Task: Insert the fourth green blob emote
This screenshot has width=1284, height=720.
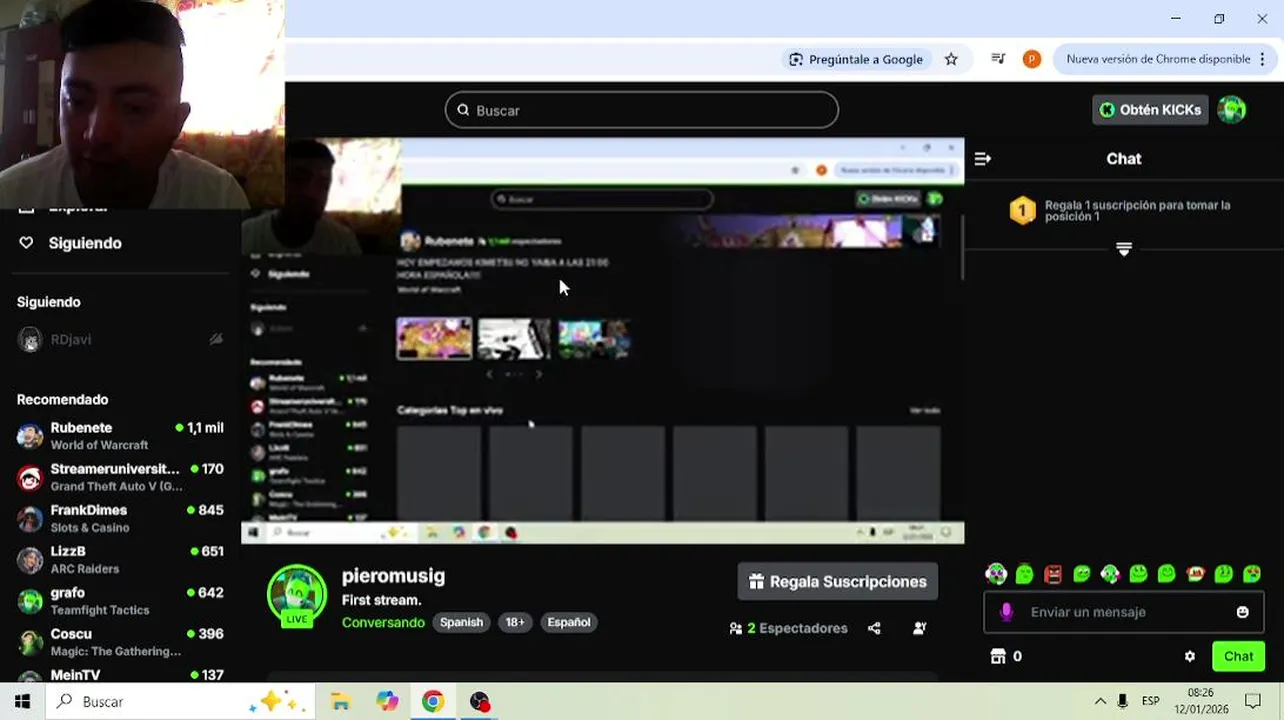Action: 1081,574
